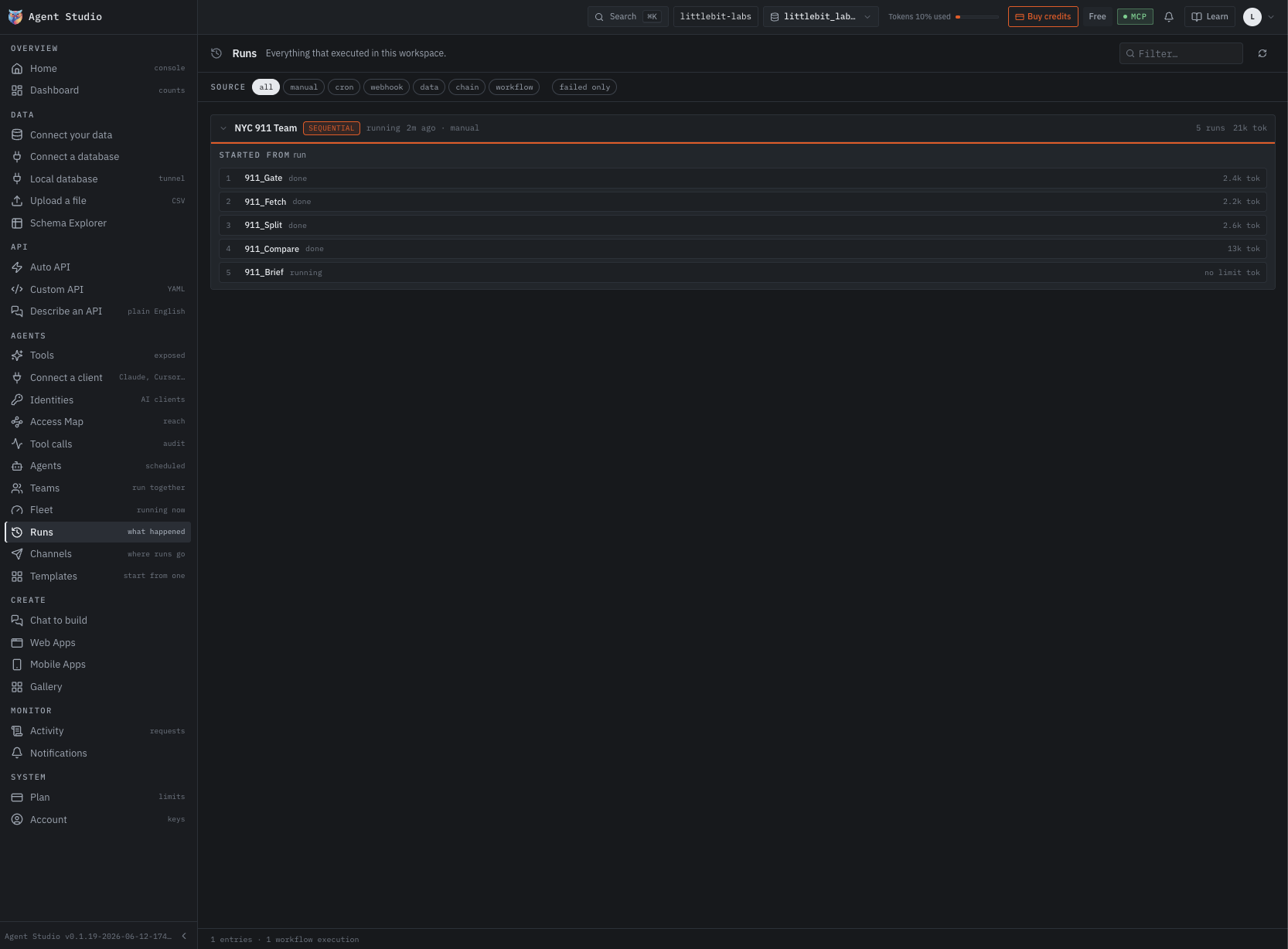Select the cron source filter chip
This screenshot has height=949, width=1288.
pyautogui.click(x=344, y=87)
